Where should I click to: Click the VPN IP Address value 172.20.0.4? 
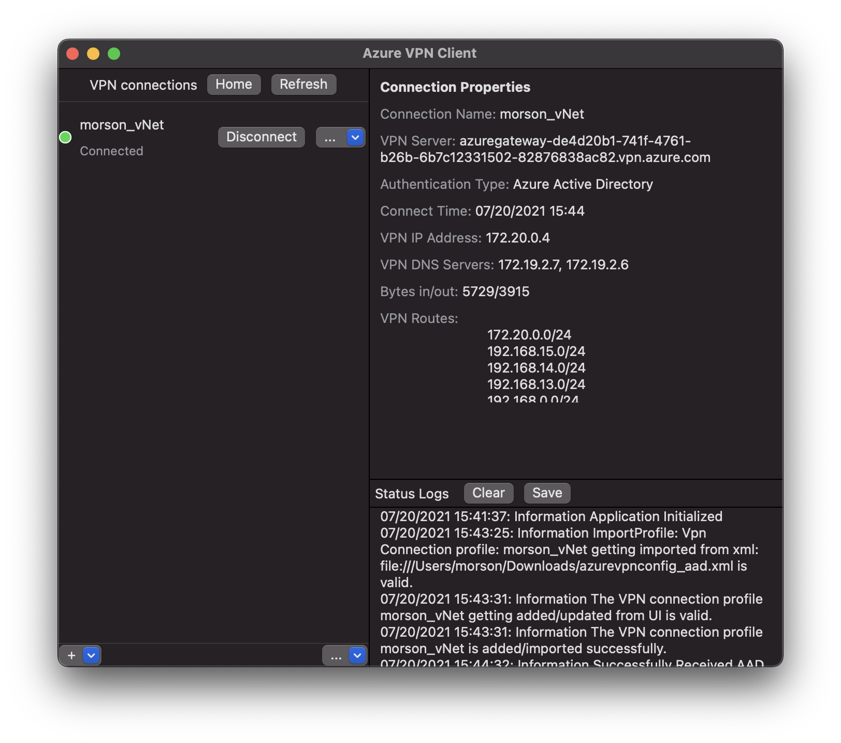(x=517, y=238)
